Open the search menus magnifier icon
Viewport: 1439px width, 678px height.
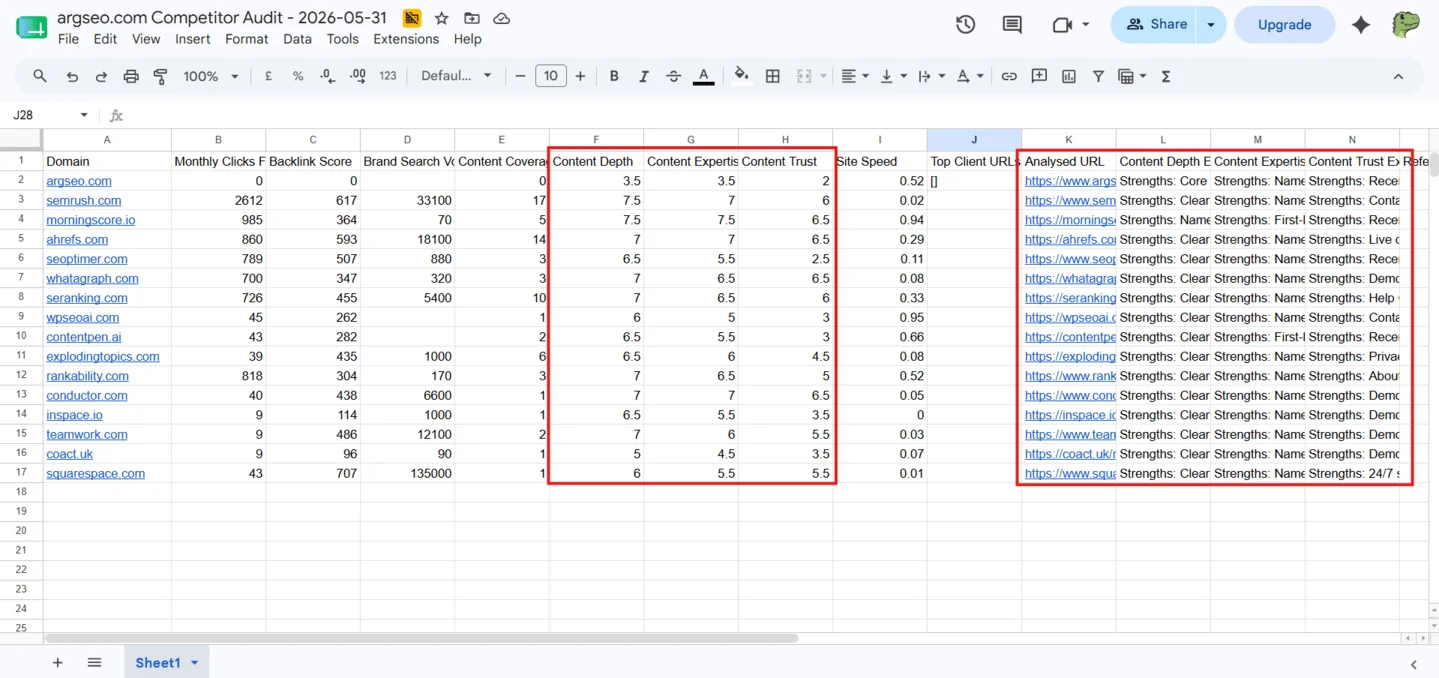(x=40, y=76)
